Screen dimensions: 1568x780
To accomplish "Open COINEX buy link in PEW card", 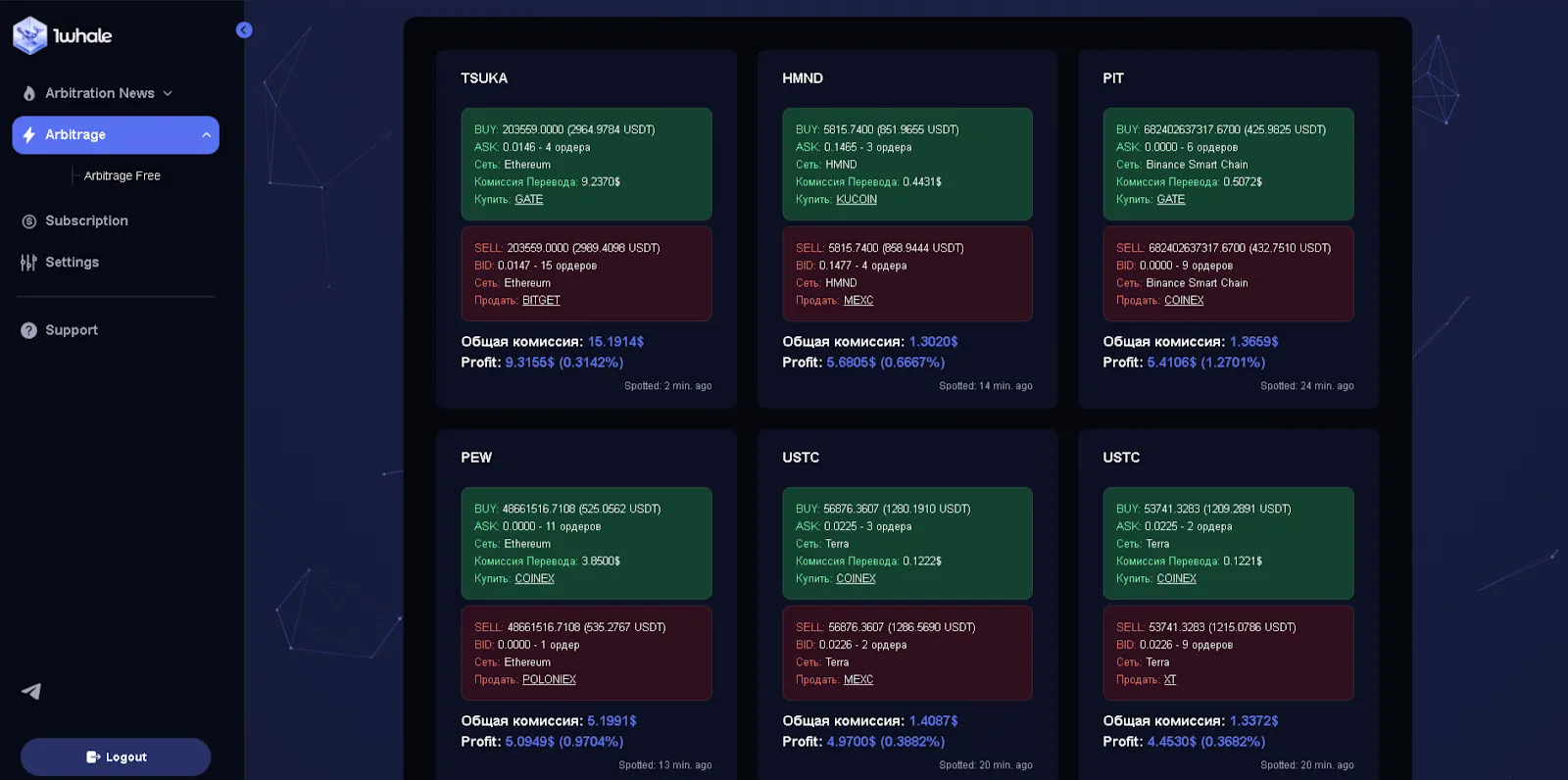I will point(535,578).
